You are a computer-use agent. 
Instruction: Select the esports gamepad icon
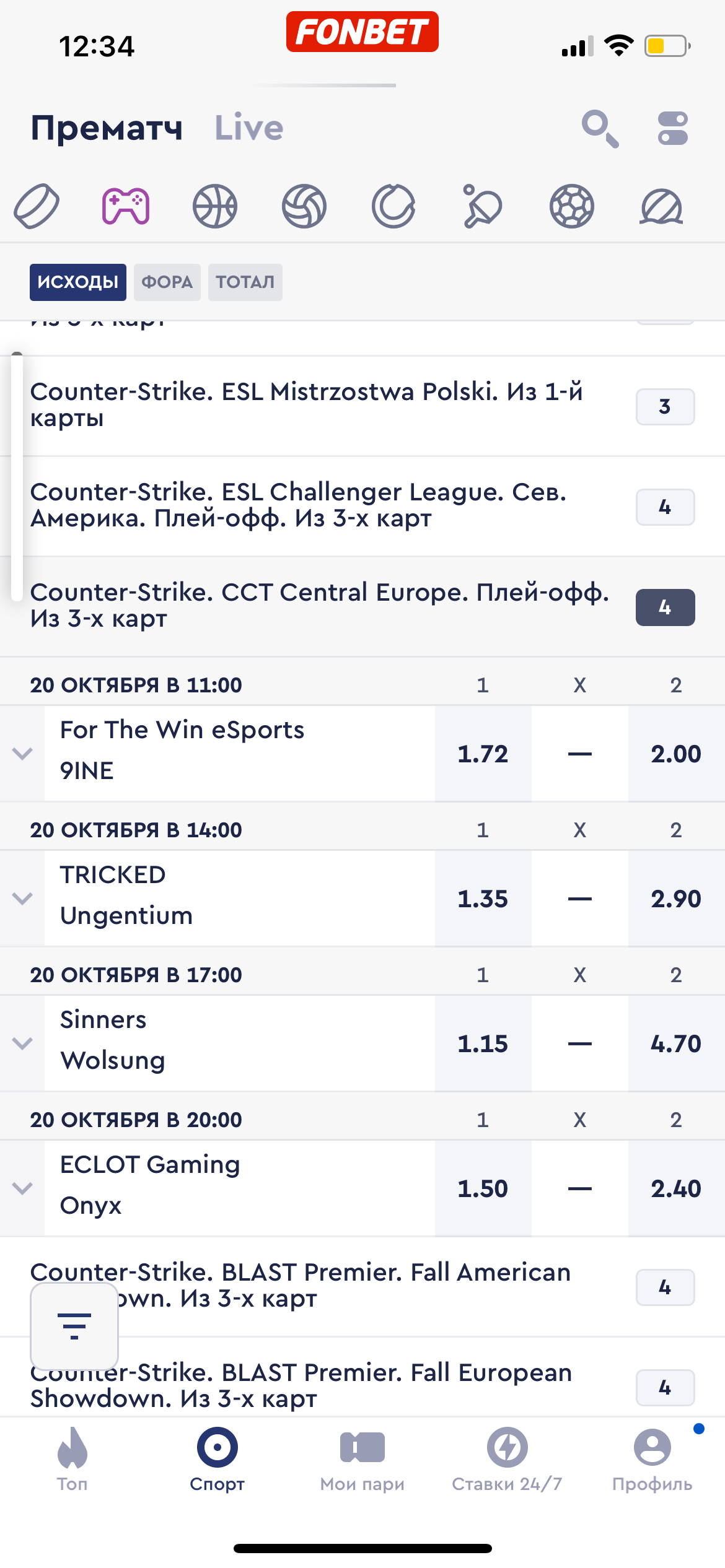(x=126, y=206)
